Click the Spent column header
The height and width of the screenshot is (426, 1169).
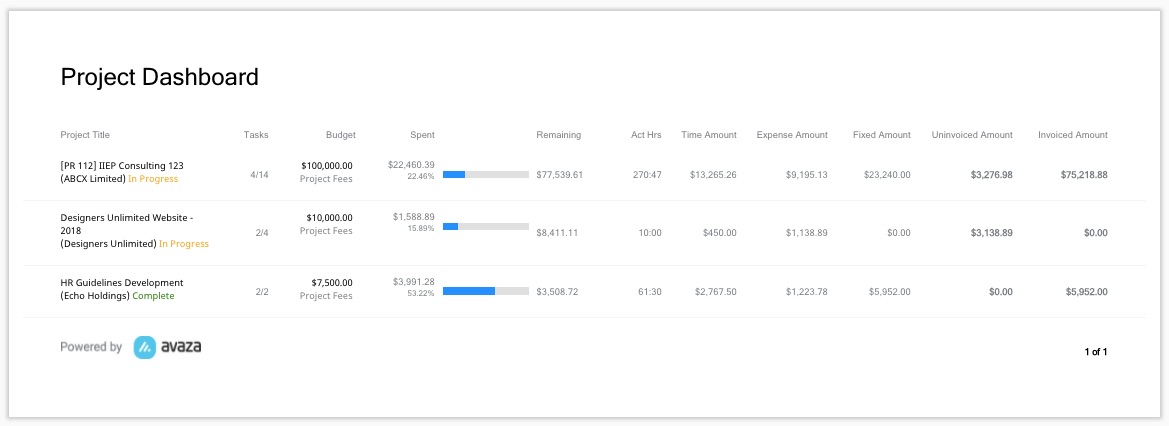[422, 135]
